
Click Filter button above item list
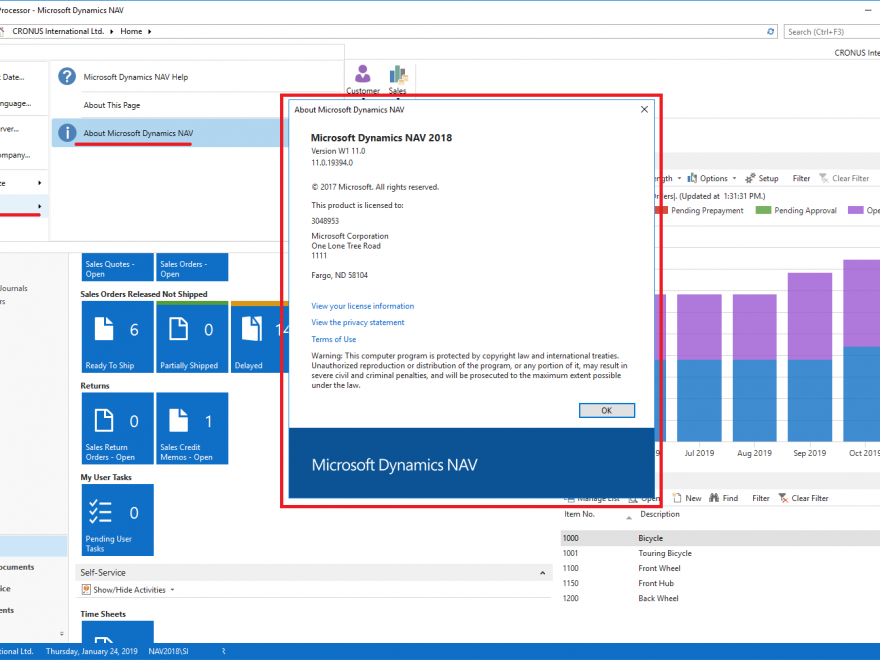pos(760,498)
